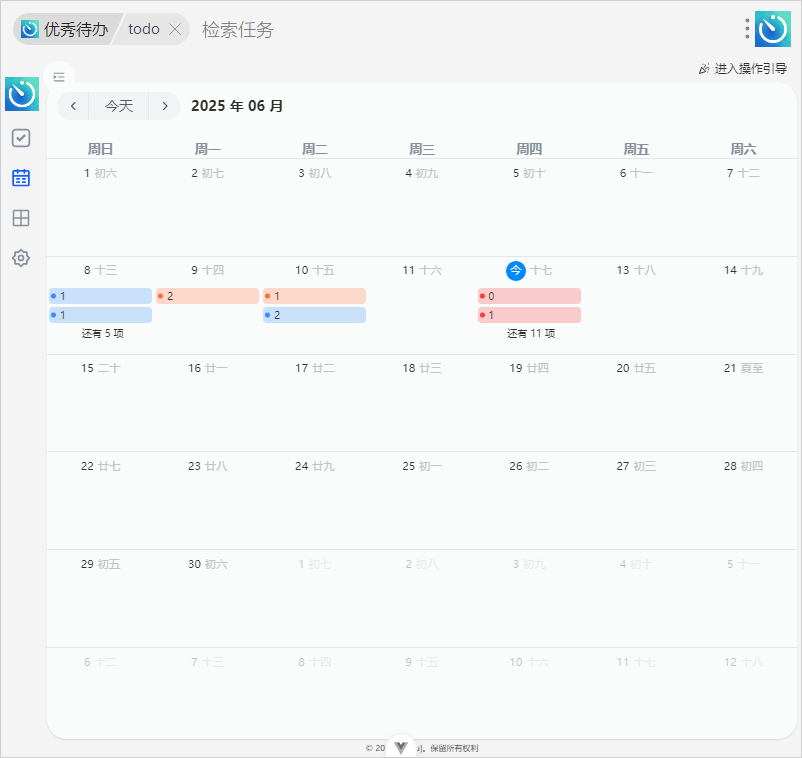Open settings gear in sidebar
This screenshot has height=758, width=802.
[x=21, y=258]
